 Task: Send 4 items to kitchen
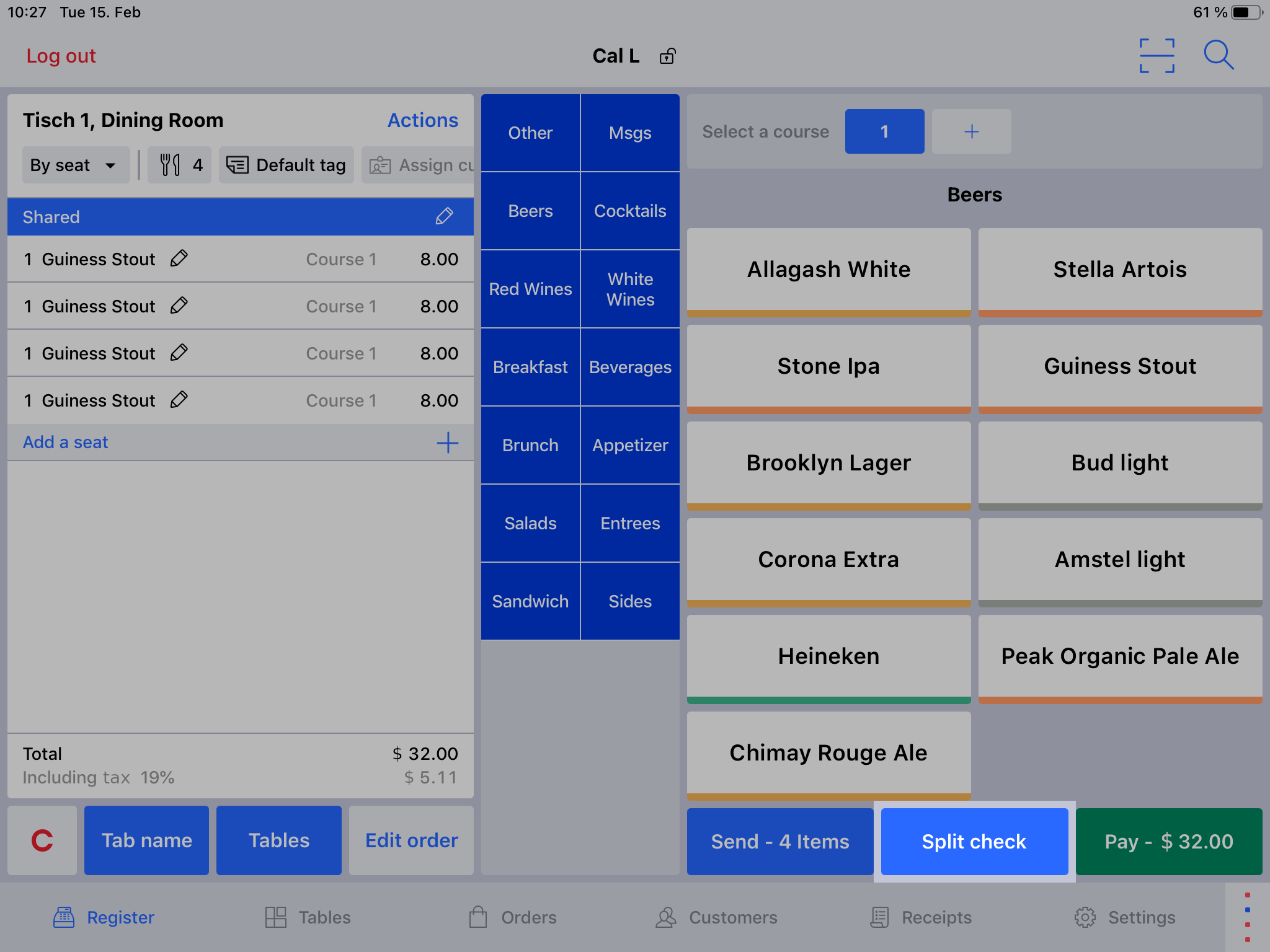click(x=780, y=842)
